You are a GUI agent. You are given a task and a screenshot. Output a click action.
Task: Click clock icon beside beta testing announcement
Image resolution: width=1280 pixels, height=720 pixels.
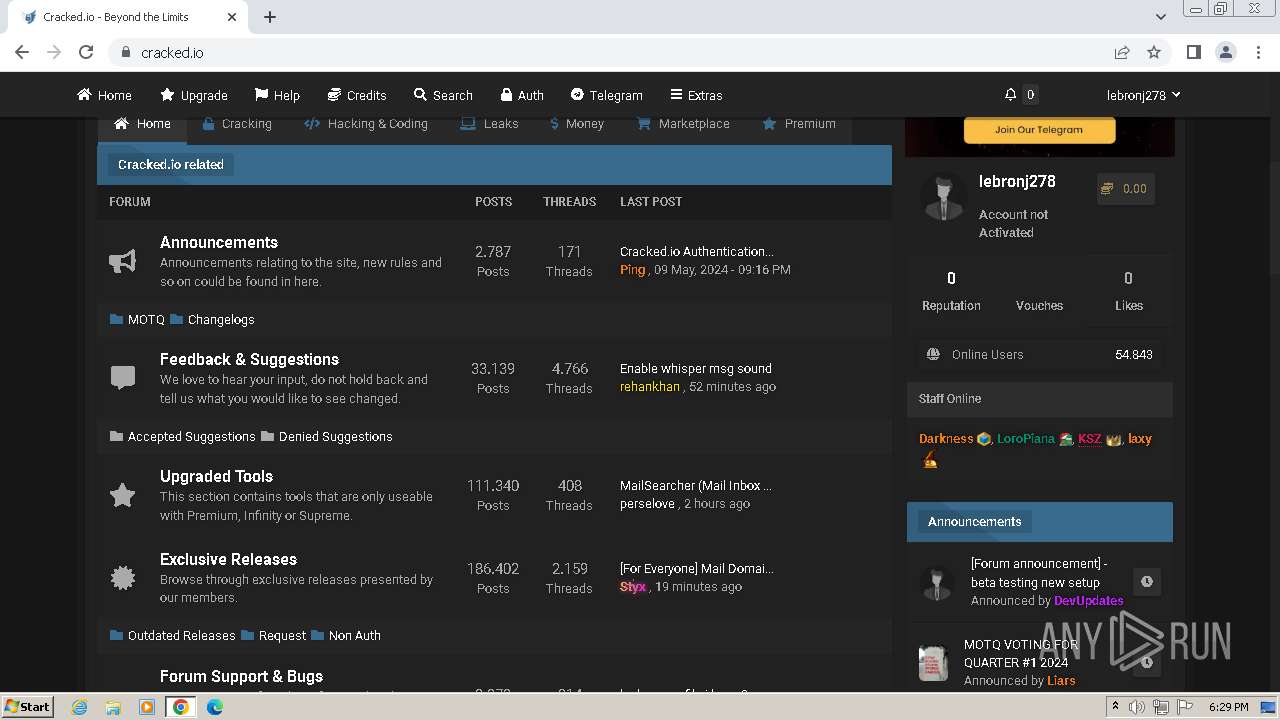point(1147,581)
